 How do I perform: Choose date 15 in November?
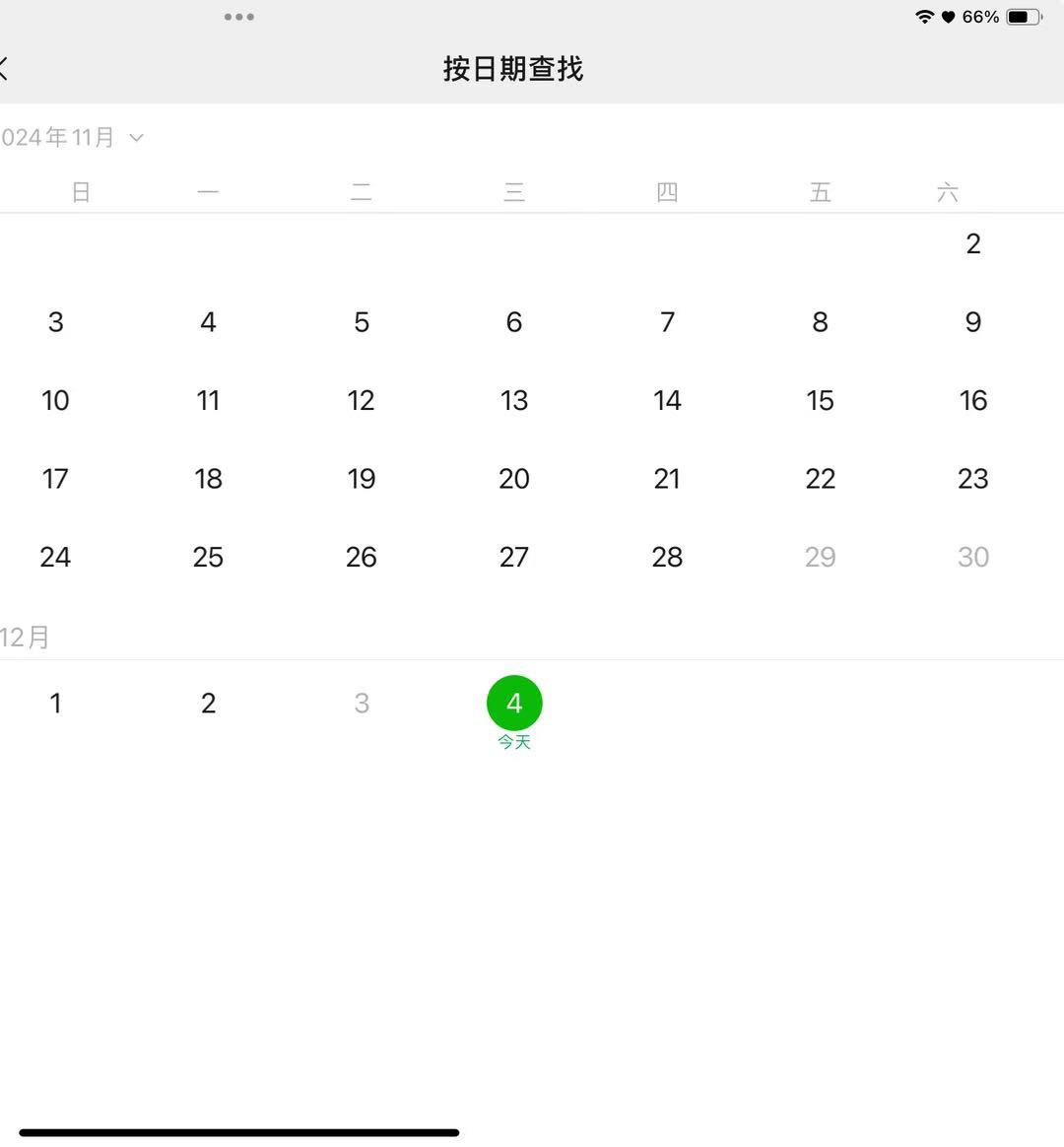(820, 400)
